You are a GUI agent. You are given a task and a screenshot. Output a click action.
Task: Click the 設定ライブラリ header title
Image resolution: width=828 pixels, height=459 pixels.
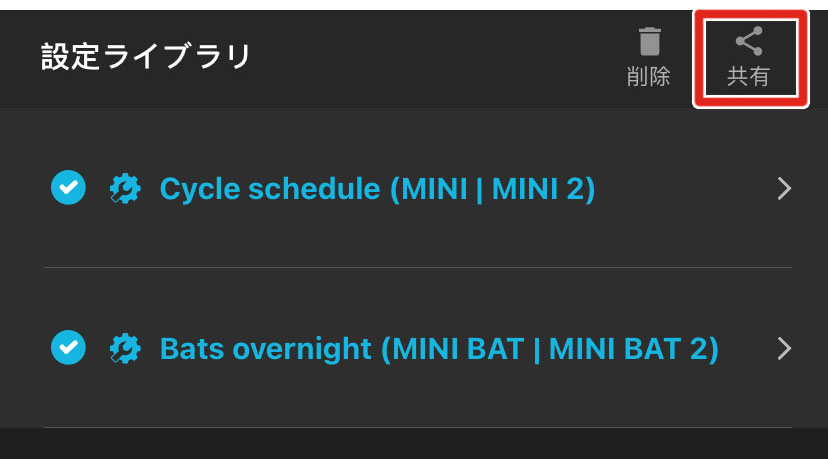pos(146,56)
